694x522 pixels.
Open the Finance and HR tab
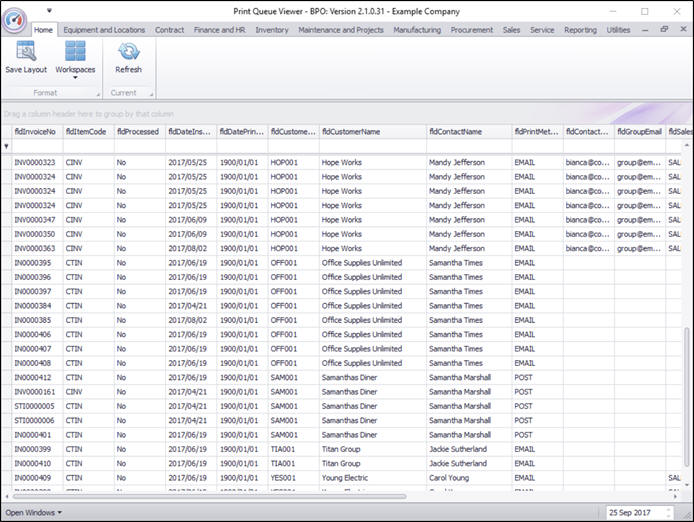point(220,30)
